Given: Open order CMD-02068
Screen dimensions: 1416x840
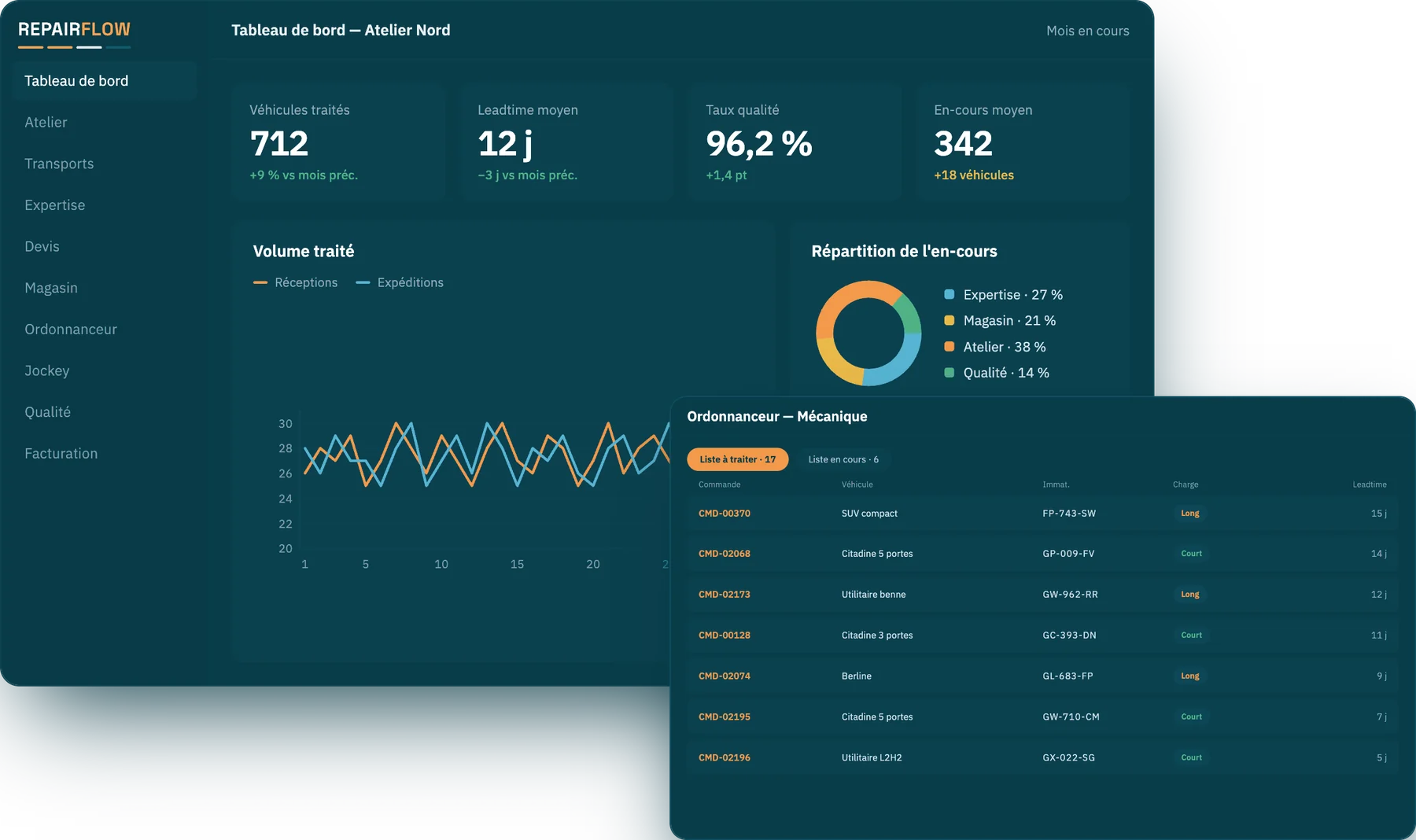Looking at the screenshot, I should click(724, 554).
